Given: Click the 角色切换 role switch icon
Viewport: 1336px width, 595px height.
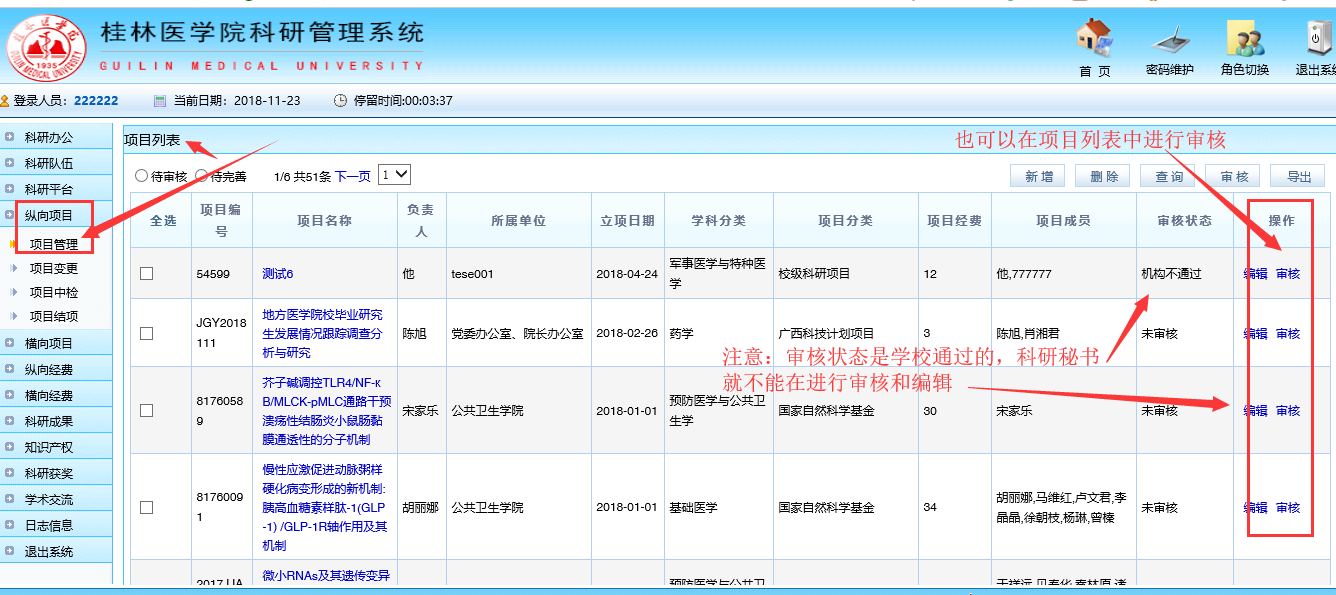Looking at the screenshot, I should coord(1245,40).
